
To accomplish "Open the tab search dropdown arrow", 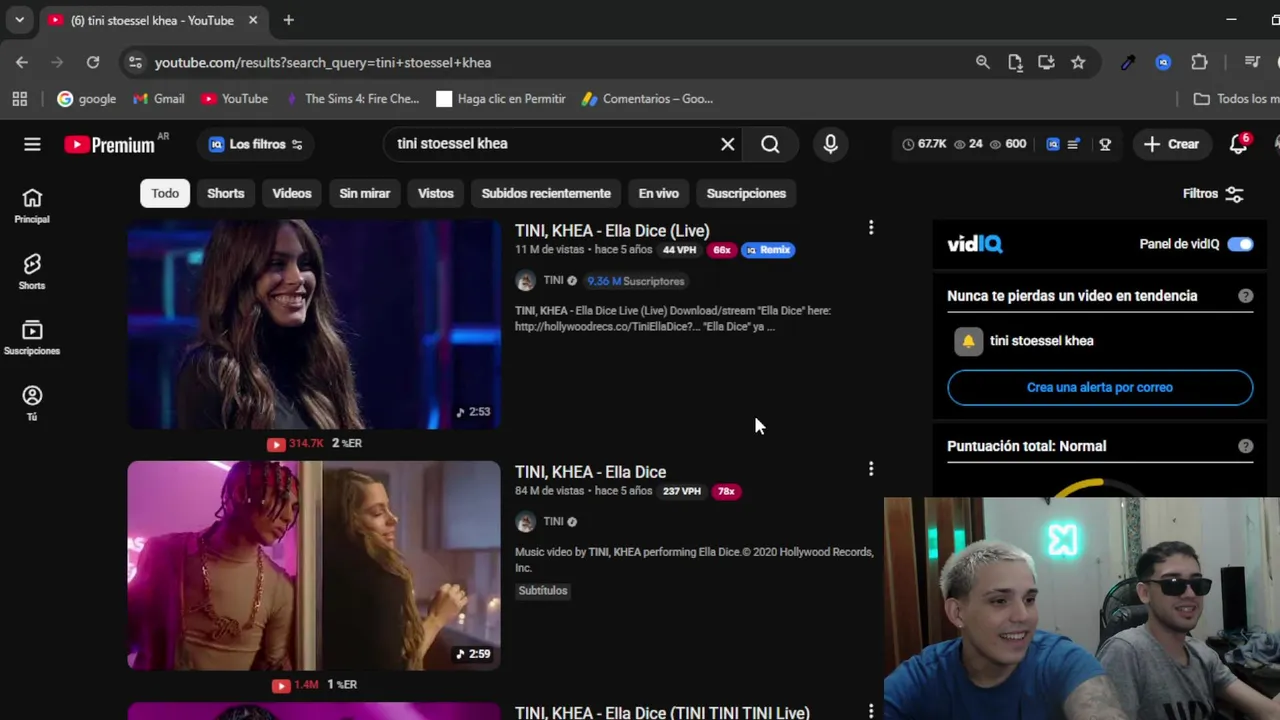I will pyautogui.click(x=19, y=20).
